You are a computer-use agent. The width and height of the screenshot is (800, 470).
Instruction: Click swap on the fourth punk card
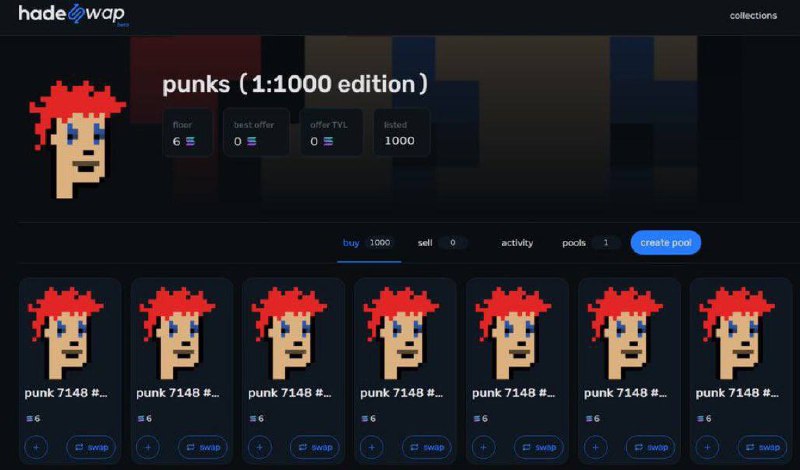[427, 448]
